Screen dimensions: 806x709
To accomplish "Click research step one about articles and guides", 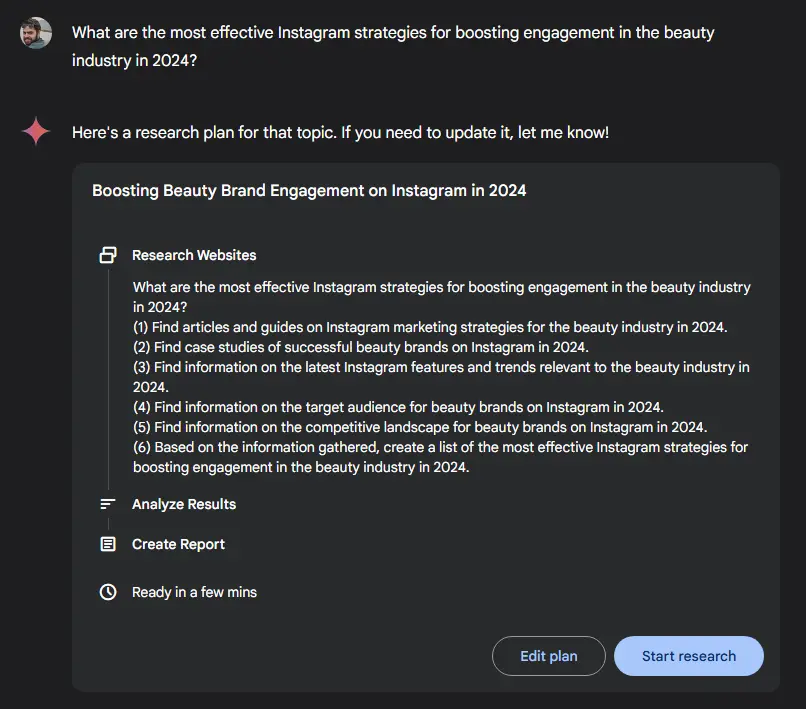I will point(430,327).
